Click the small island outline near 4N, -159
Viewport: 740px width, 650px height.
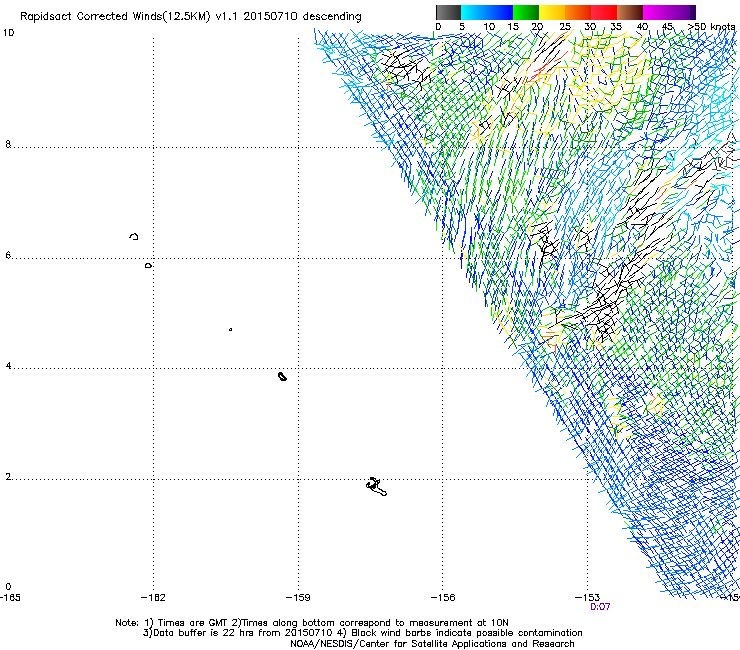(282, 376)
